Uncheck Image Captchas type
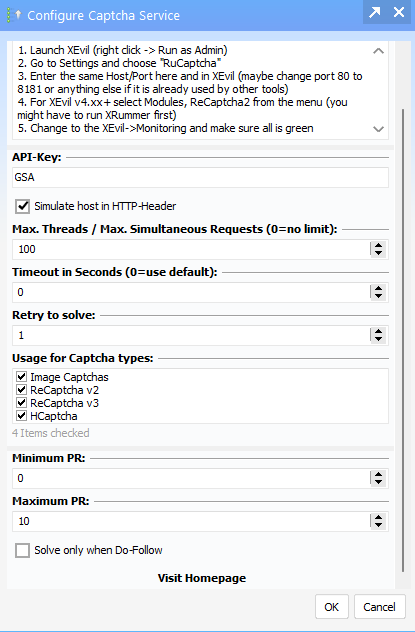This screenshot has width=415, height=632. coord(21,377)
